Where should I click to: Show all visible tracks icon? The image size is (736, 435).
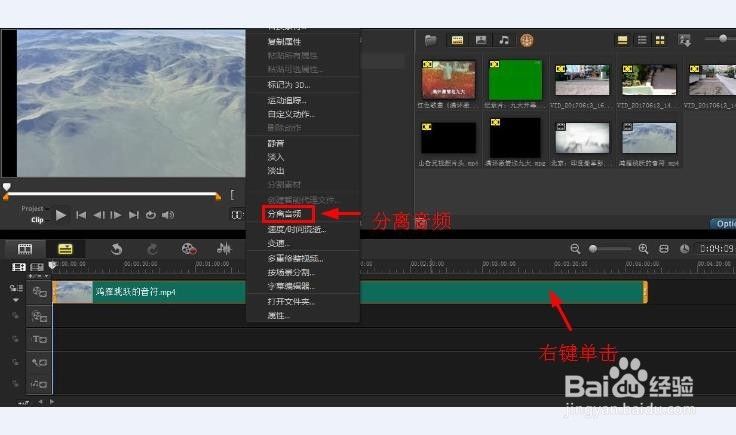click(x=19, y=267)
